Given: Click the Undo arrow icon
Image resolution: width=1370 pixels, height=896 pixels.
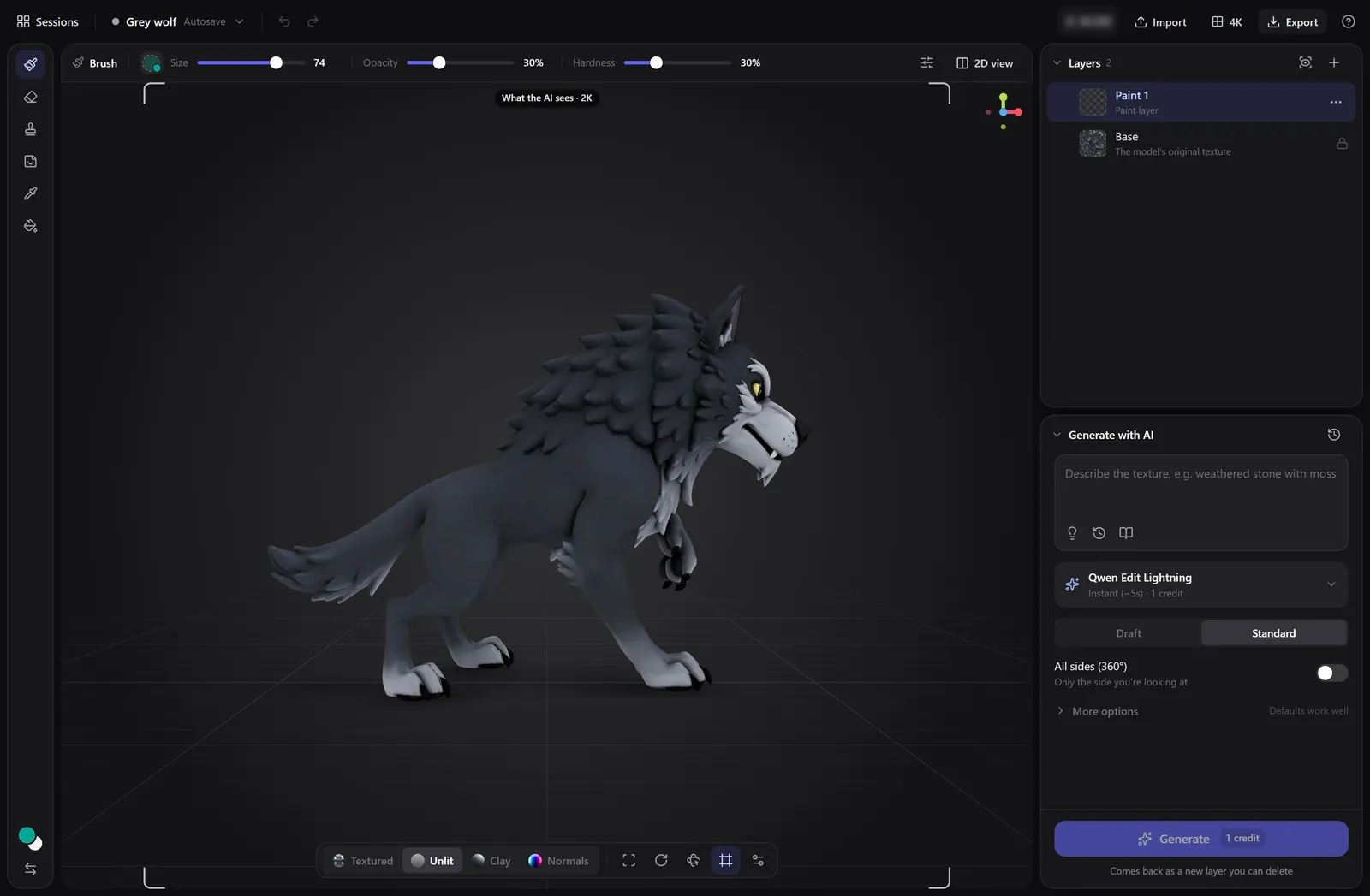Looking at the screenshot, I should coord(284,21).
